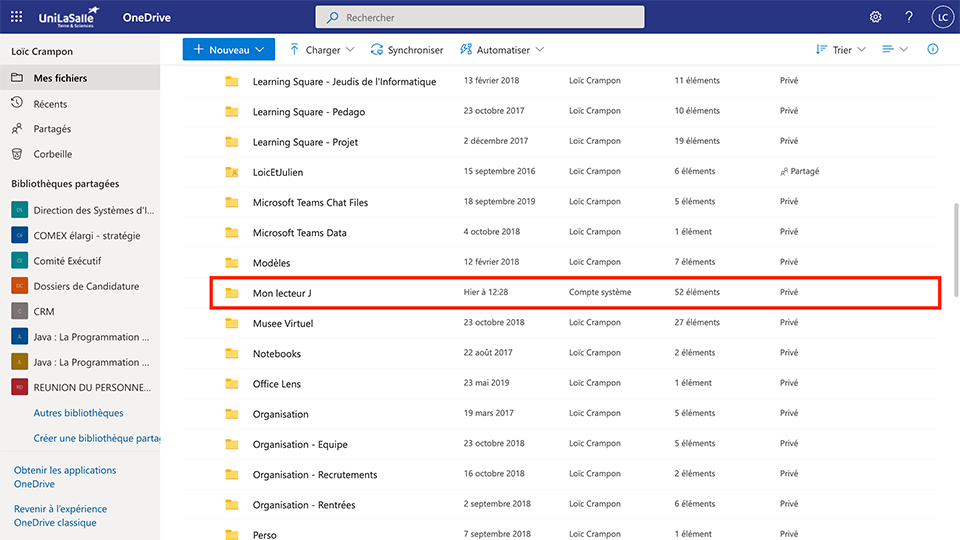Open the Organisation - Recrutements folder
Viewport: 960px width, 540px height.
coord(315,474)
